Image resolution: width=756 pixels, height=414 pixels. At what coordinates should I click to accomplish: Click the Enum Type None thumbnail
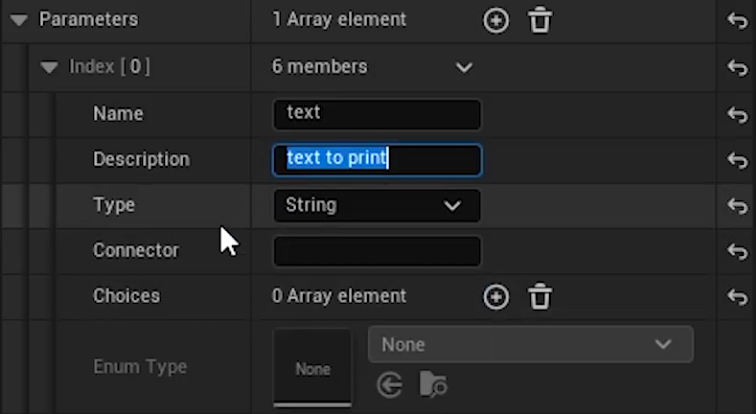pos(312,368)
